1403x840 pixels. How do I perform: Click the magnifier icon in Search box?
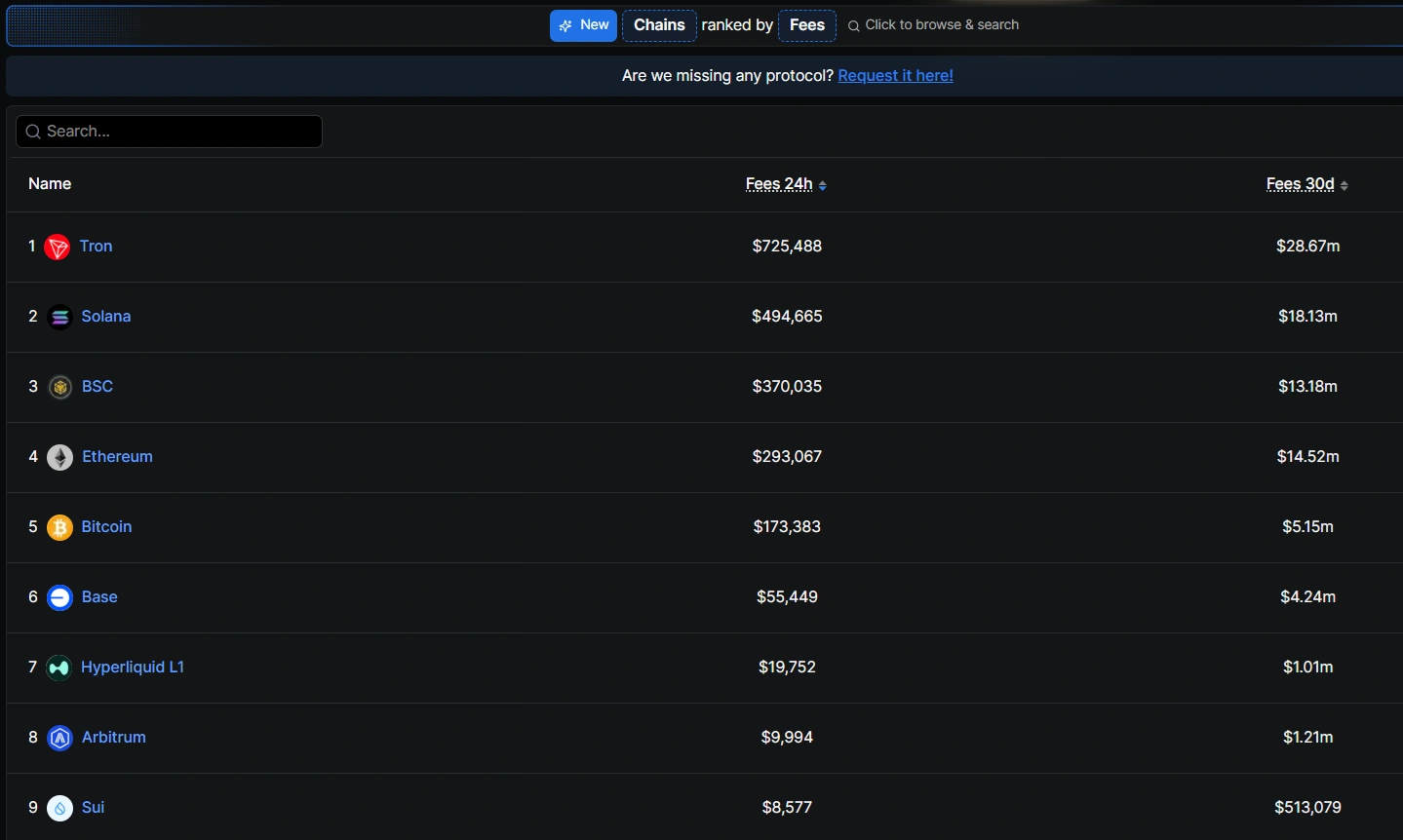point(33,132)
